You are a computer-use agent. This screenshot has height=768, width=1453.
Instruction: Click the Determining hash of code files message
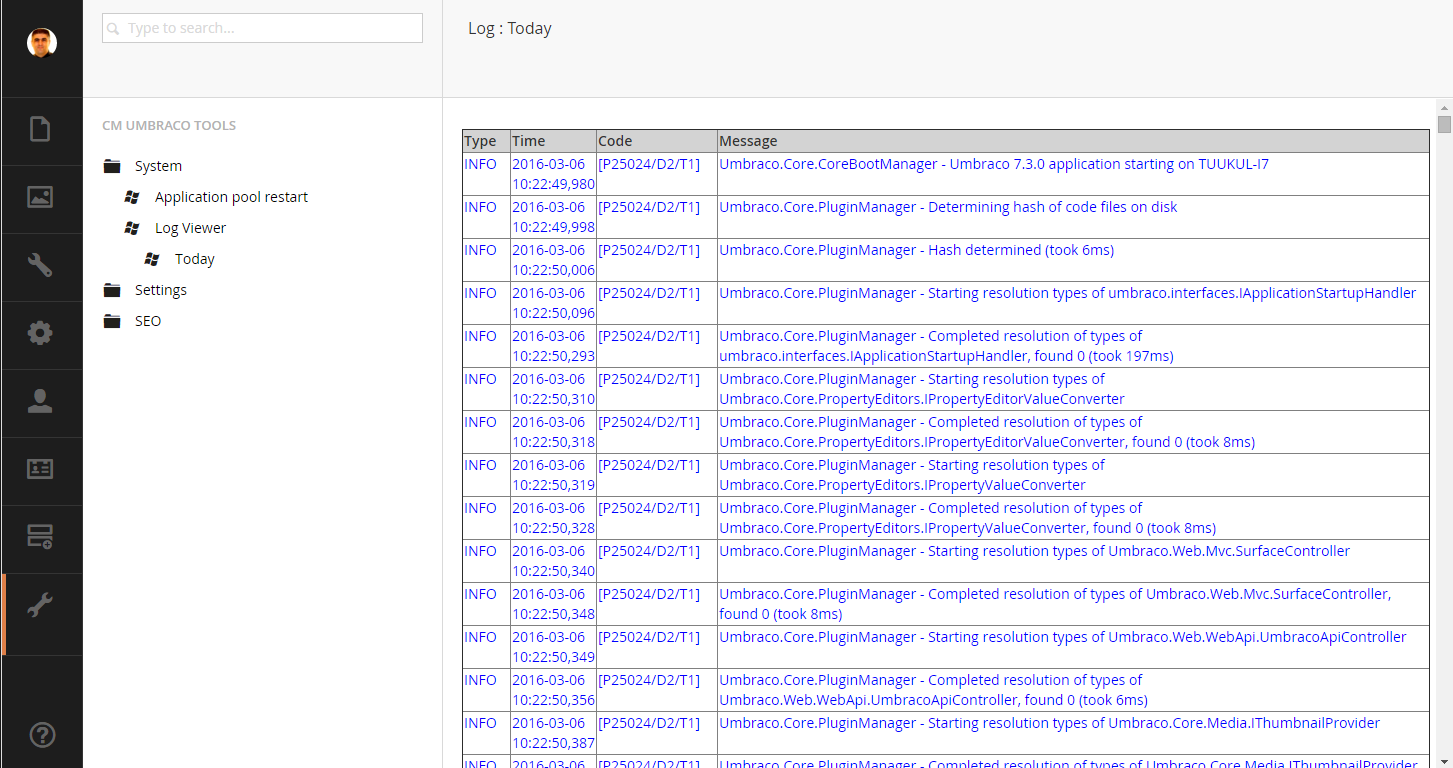click(x=948, y=207)
